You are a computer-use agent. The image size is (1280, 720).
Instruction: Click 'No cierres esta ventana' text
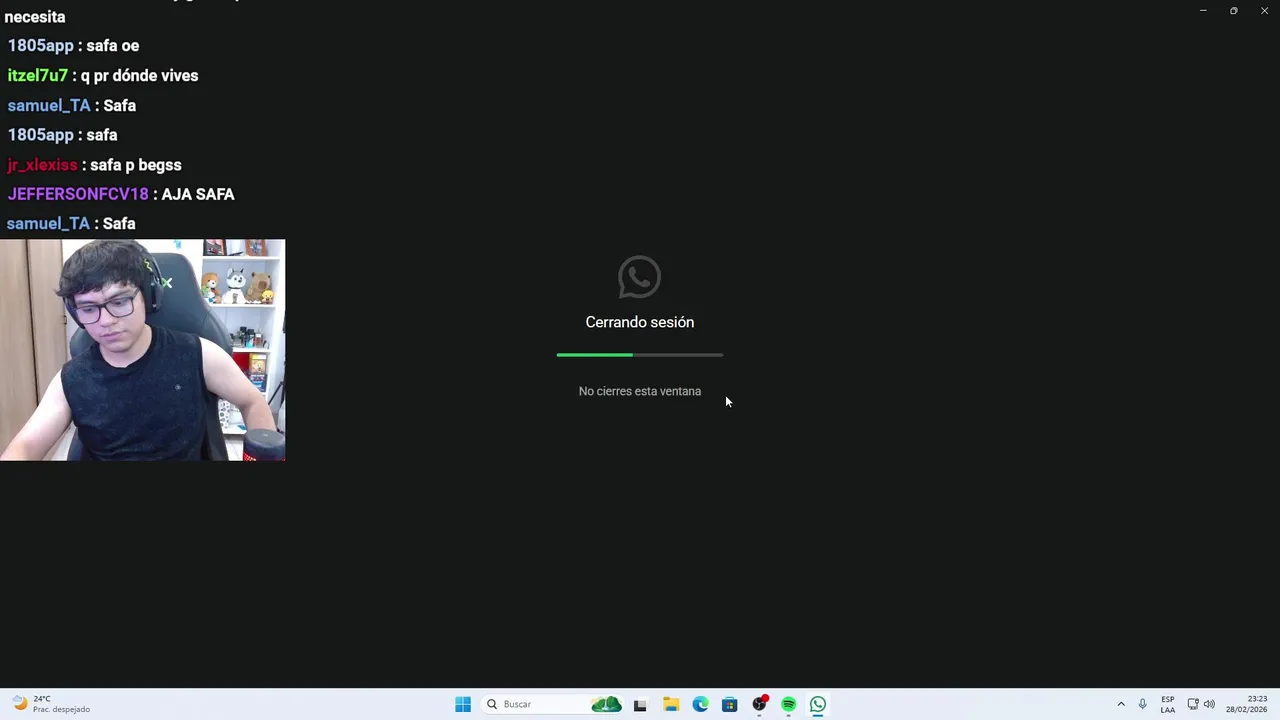point(640,391)
